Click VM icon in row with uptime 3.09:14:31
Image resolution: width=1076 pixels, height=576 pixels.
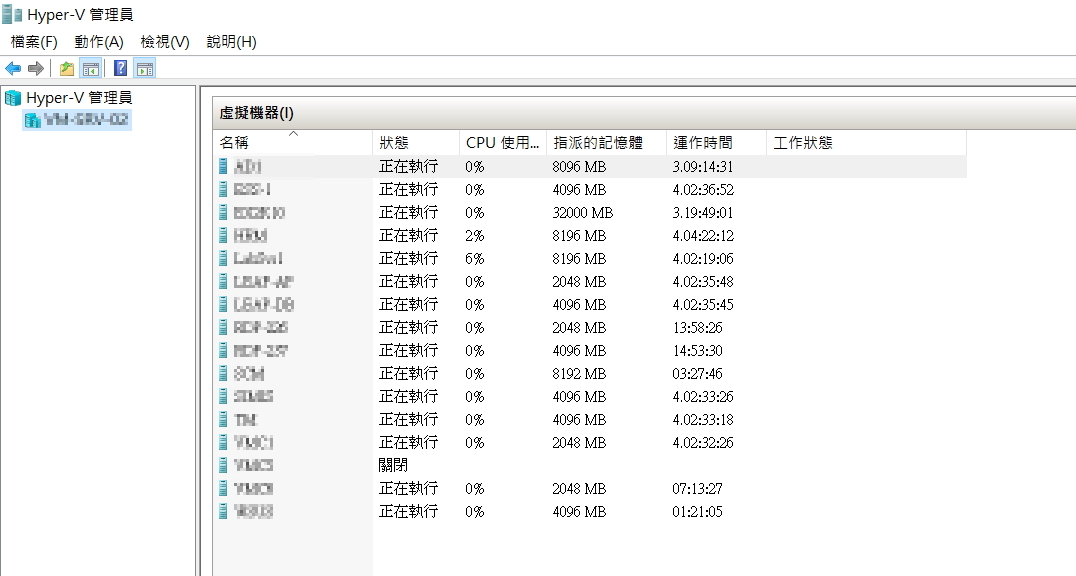click(x=223, y=166)
